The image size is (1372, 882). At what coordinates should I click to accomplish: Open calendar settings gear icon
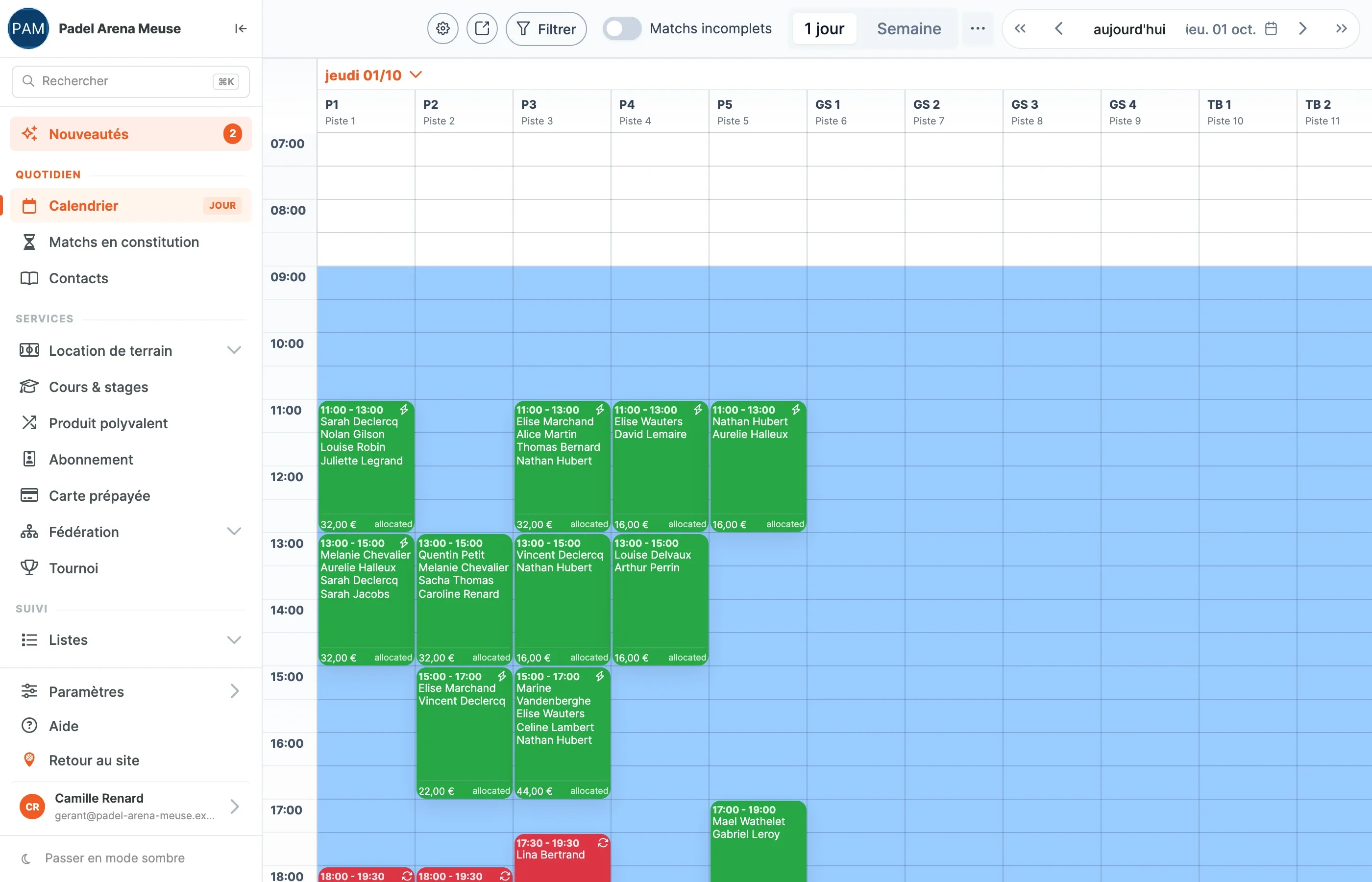click(x=442, y=28)
